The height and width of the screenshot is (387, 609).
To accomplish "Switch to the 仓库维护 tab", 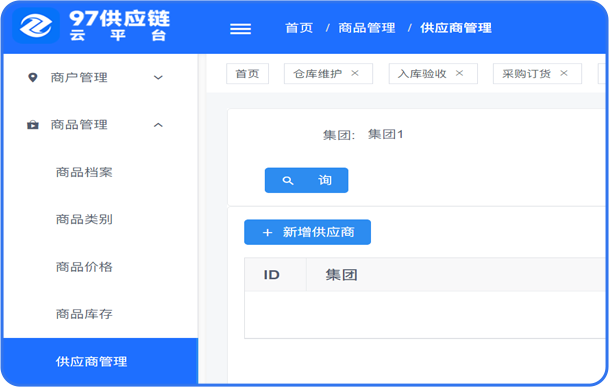I will point(318,73).
